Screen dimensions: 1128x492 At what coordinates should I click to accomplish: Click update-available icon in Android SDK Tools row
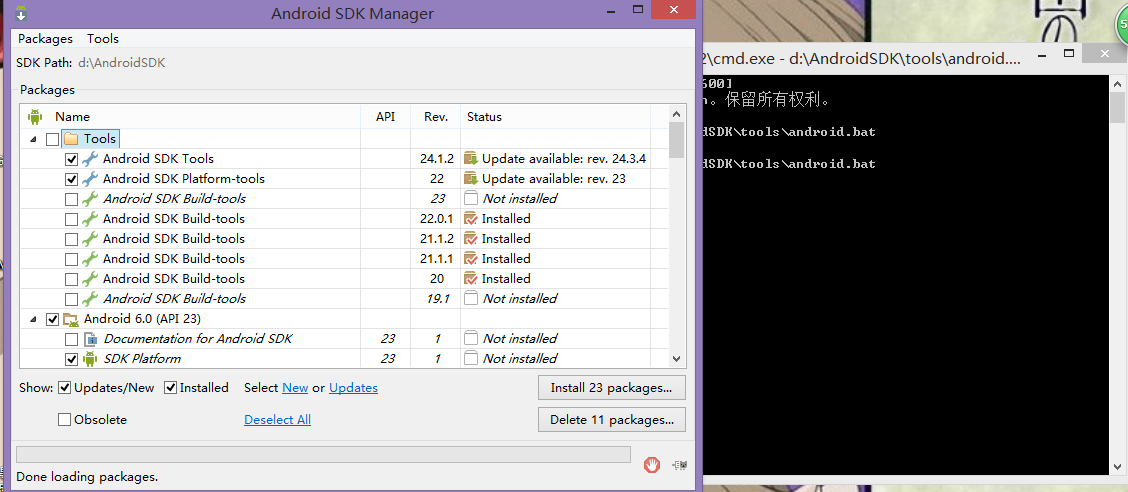[471, 159]
